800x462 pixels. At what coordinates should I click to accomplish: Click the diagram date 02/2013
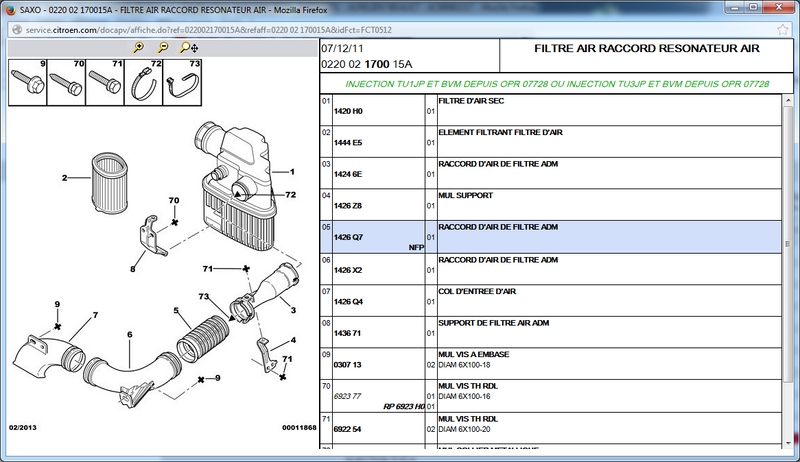pyautogui.click(x=22, y=427)
